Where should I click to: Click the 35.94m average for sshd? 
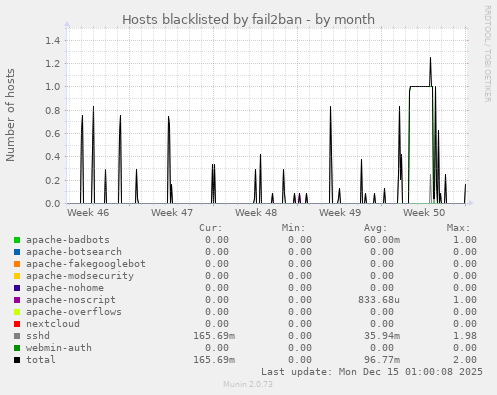tap(382, 336)
